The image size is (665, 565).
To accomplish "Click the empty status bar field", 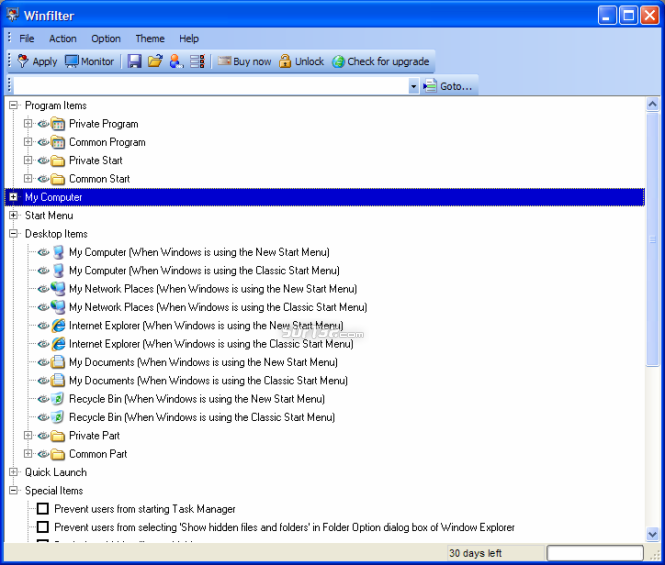I will [x=595, y=553].
